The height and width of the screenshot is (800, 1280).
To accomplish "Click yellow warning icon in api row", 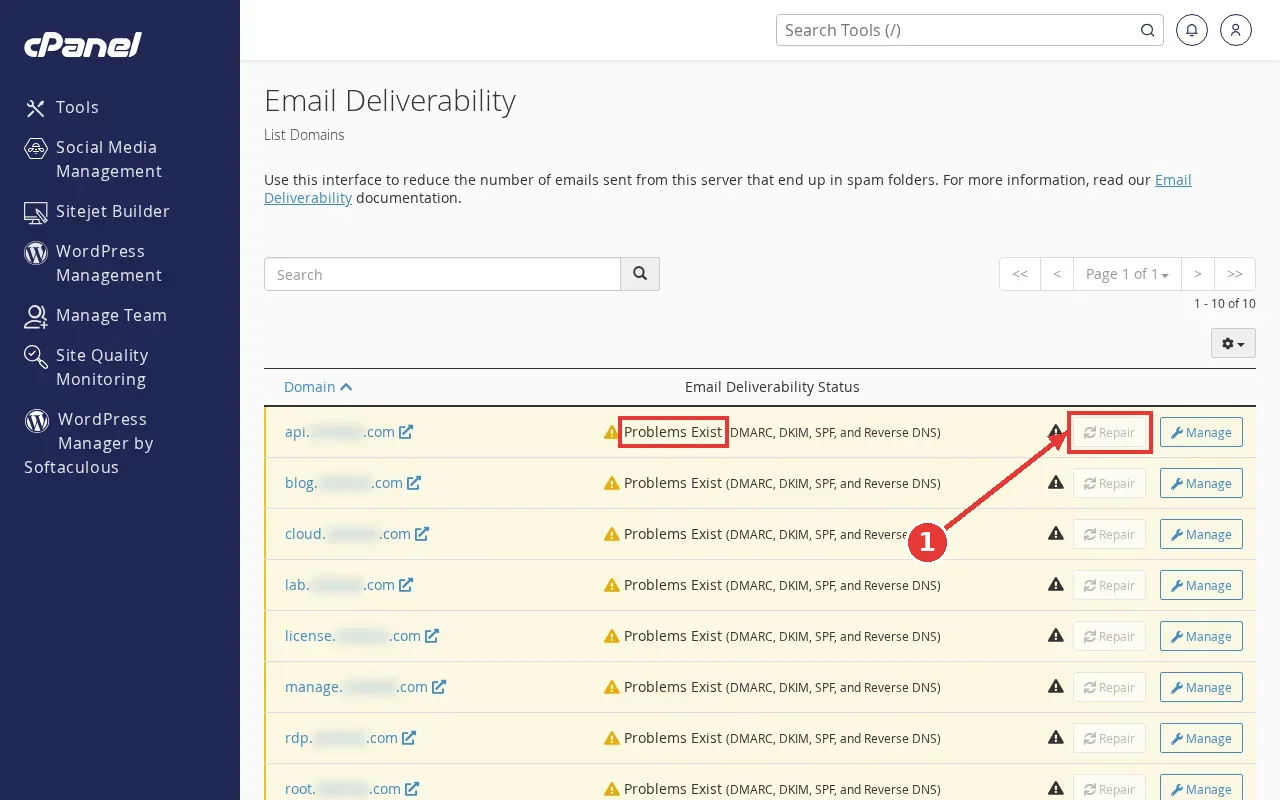I will [611, 432].
